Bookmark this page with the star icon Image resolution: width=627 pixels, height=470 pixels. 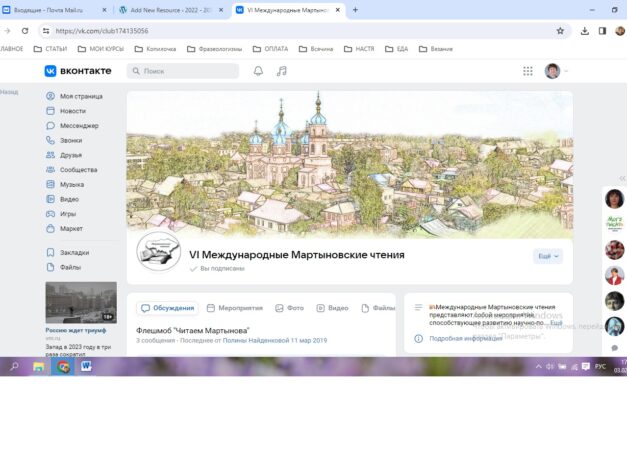point(560,31)
